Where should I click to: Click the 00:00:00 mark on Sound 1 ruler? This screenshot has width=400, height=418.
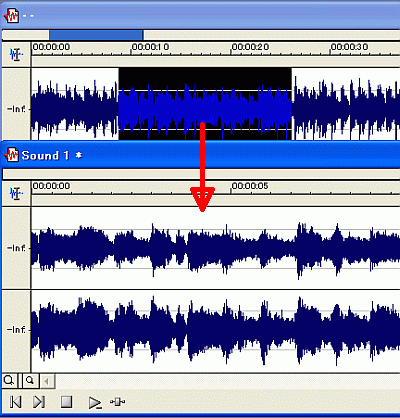[x=51, y=186]
